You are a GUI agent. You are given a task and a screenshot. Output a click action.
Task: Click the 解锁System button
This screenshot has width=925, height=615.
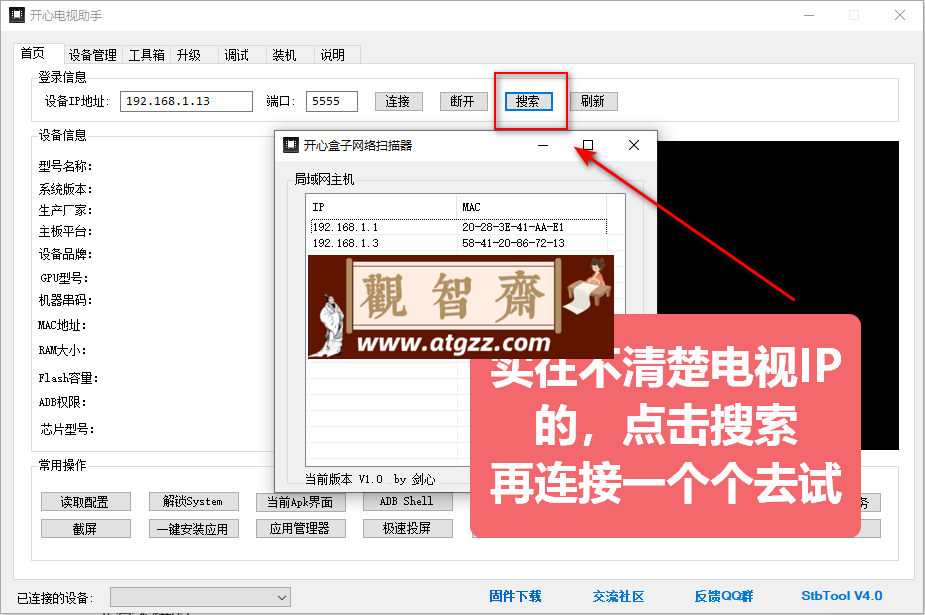193,502
